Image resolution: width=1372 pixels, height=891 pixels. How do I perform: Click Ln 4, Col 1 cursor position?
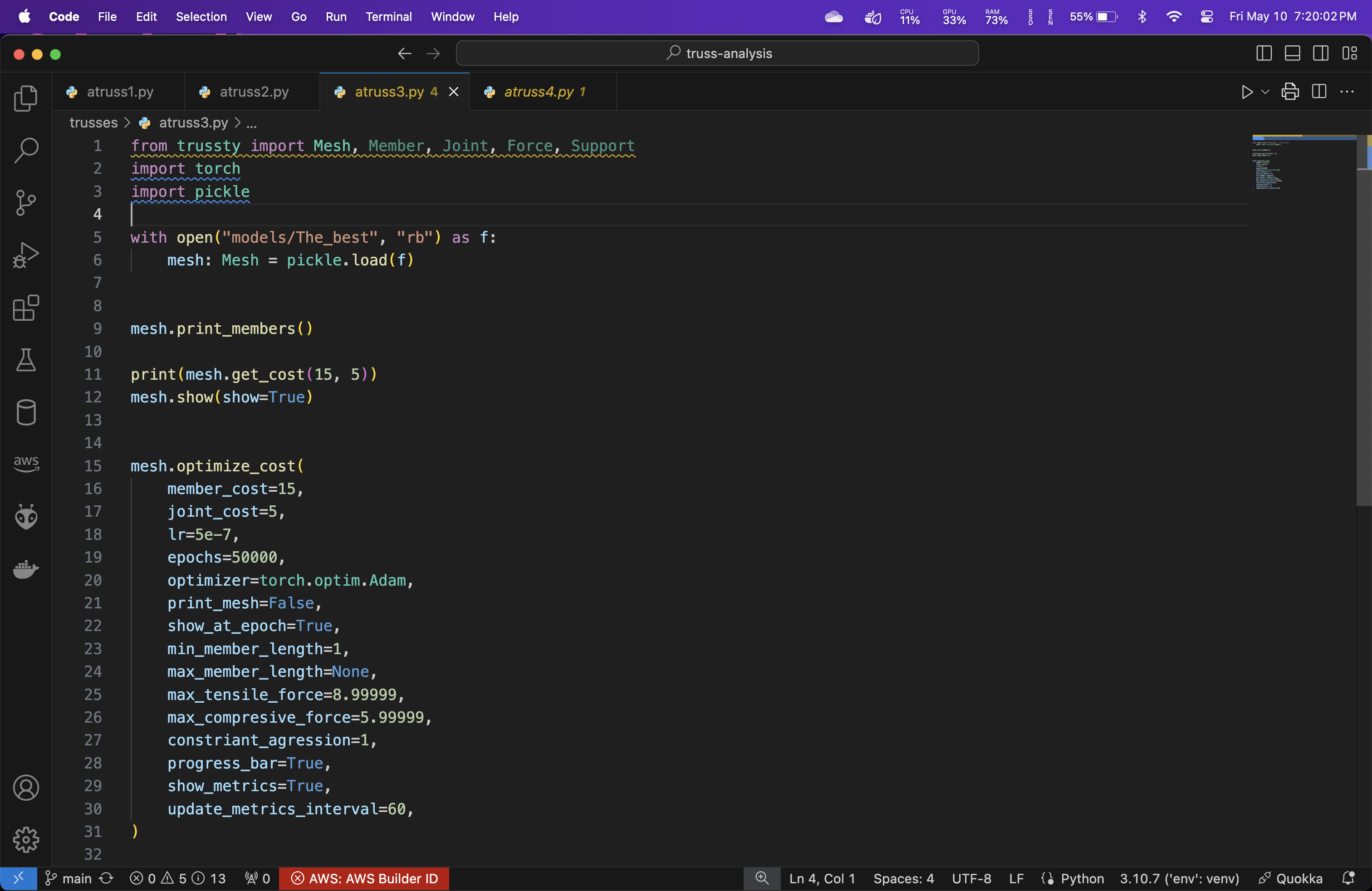[x=822, y=879]
